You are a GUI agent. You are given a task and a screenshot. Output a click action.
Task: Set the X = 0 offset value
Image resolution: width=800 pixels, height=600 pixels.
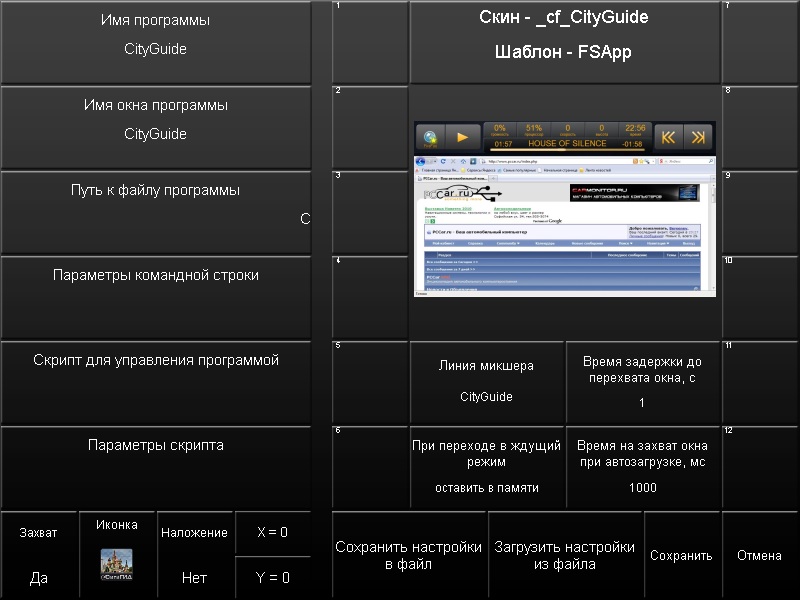(272, 533)
